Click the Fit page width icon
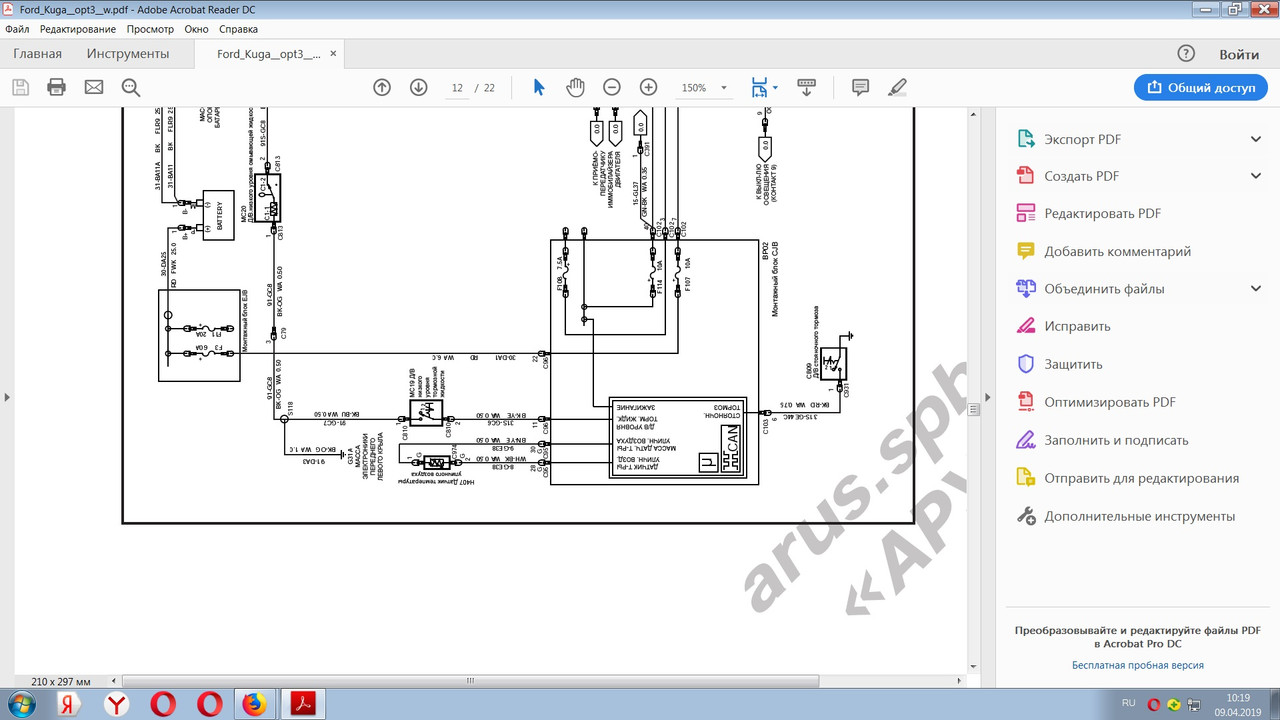1280x720 pixels. click(760, 87)
